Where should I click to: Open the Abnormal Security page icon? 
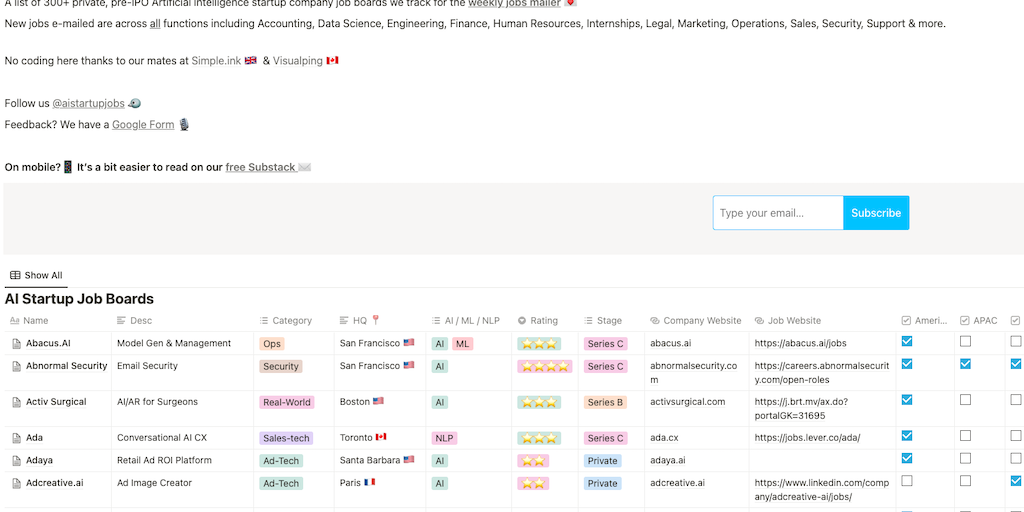pos(16,366)
